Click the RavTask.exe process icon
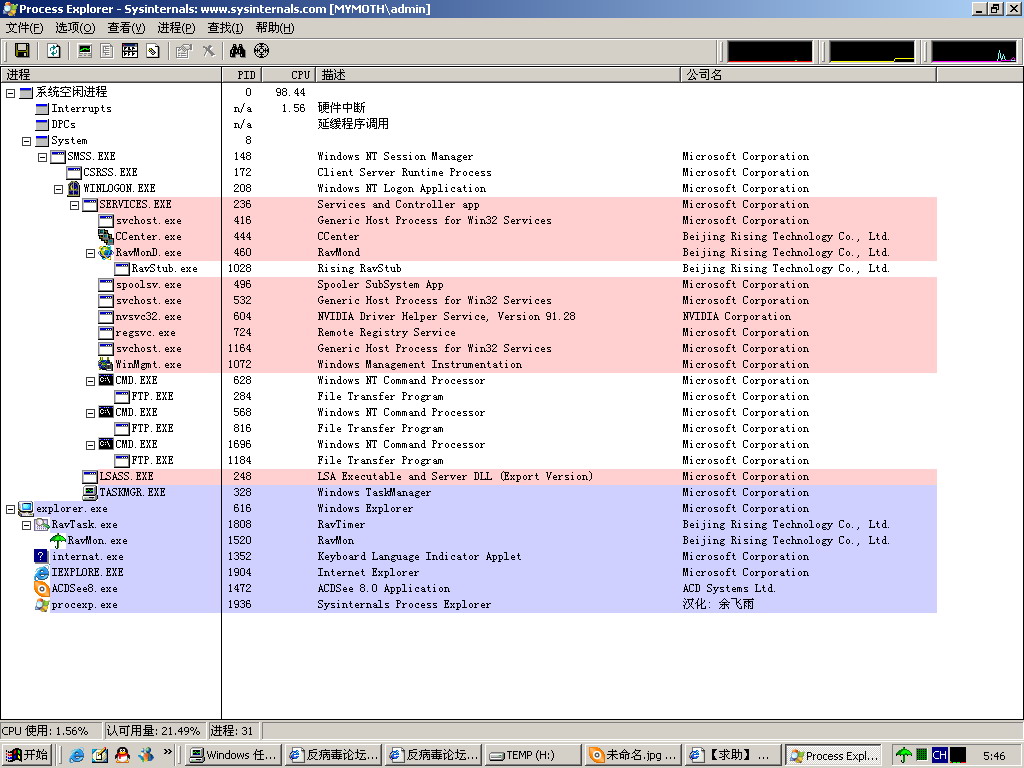This screenshot has height=768, width=1024. coord(42,524)
